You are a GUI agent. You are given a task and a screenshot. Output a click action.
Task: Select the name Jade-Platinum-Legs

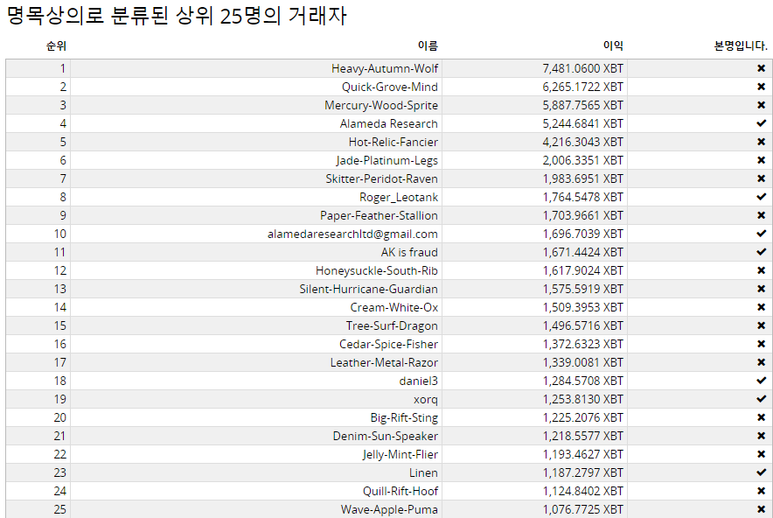coord(387,160)
